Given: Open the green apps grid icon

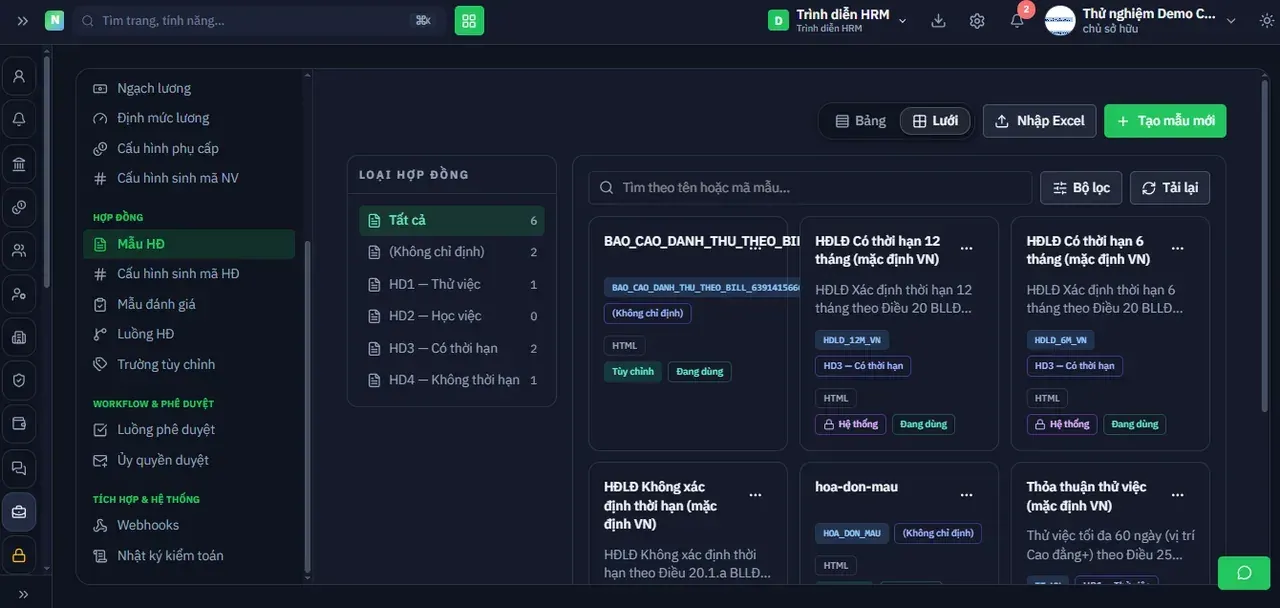Looking at the screenshot, I should click(469, 20).
